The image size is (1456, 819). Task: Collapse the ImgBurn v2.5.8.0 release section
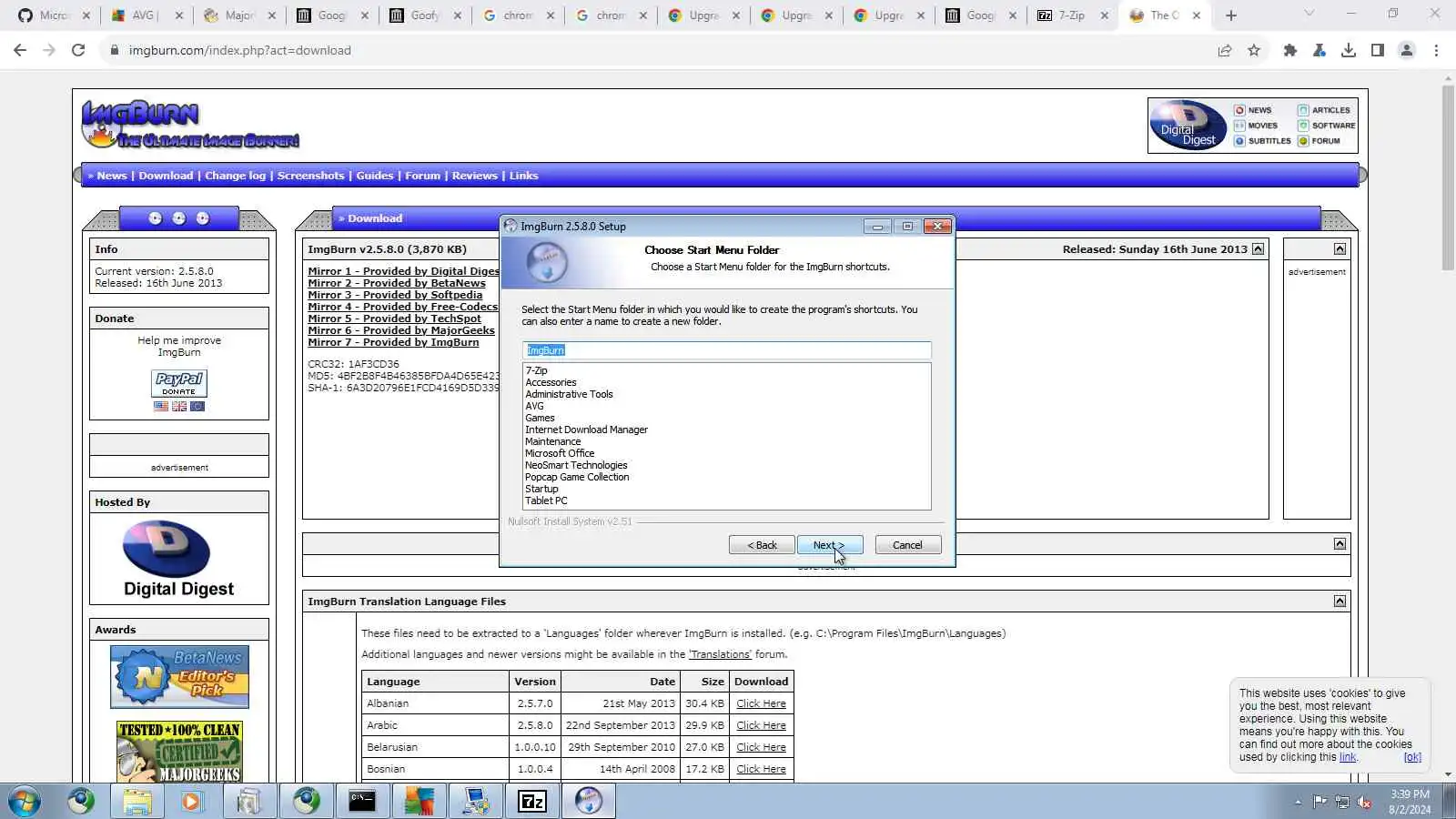pyautogui.click(x=1258, y=249)
